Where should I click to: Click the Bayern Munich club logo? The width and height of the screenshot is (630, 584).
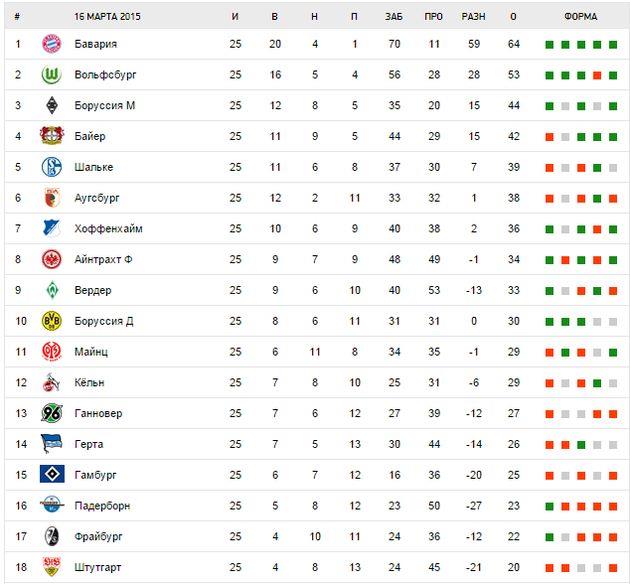click(x=51, y=44)
